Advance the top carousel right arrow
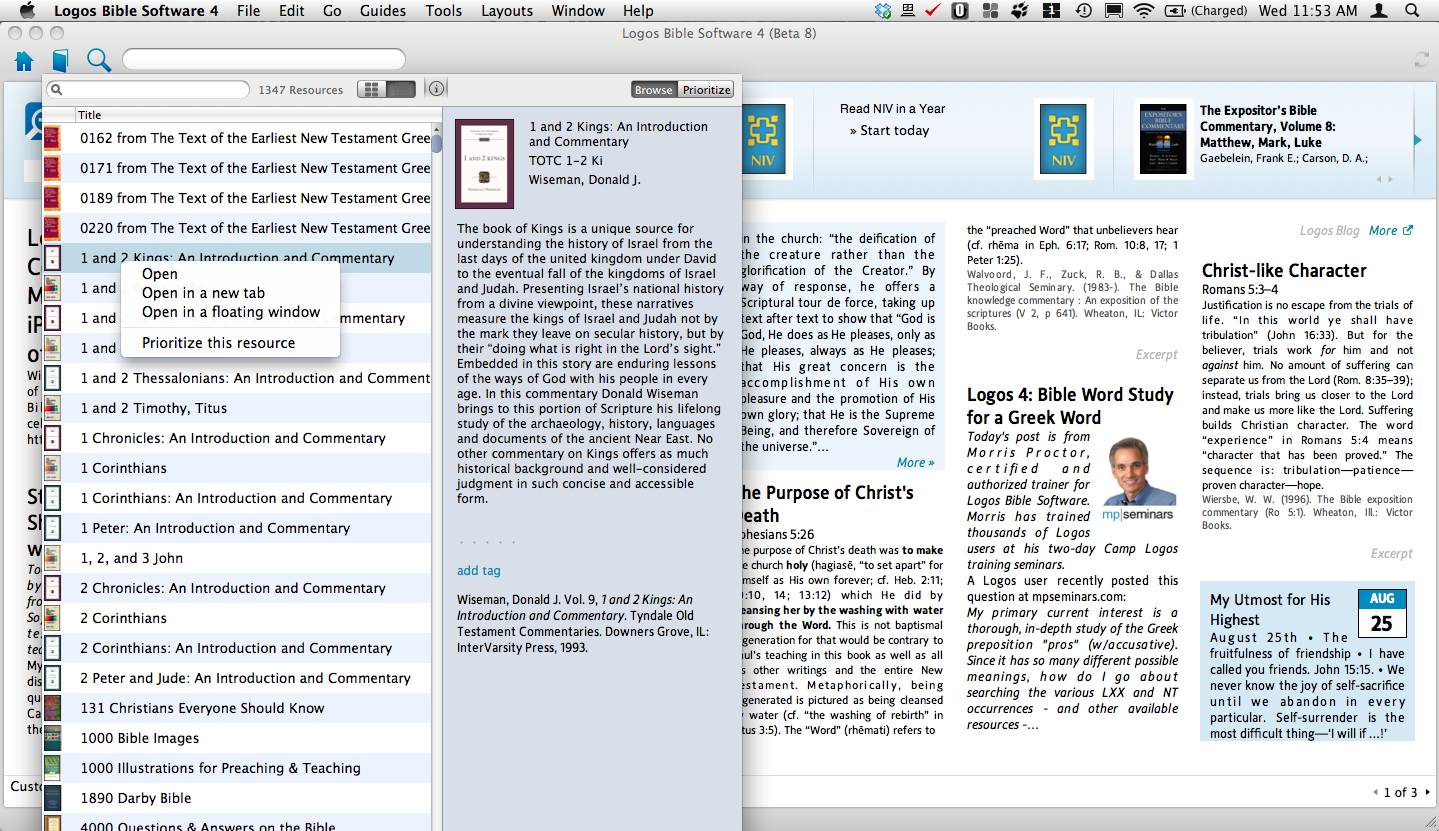1439x831 pixels. click(1418, 140)
